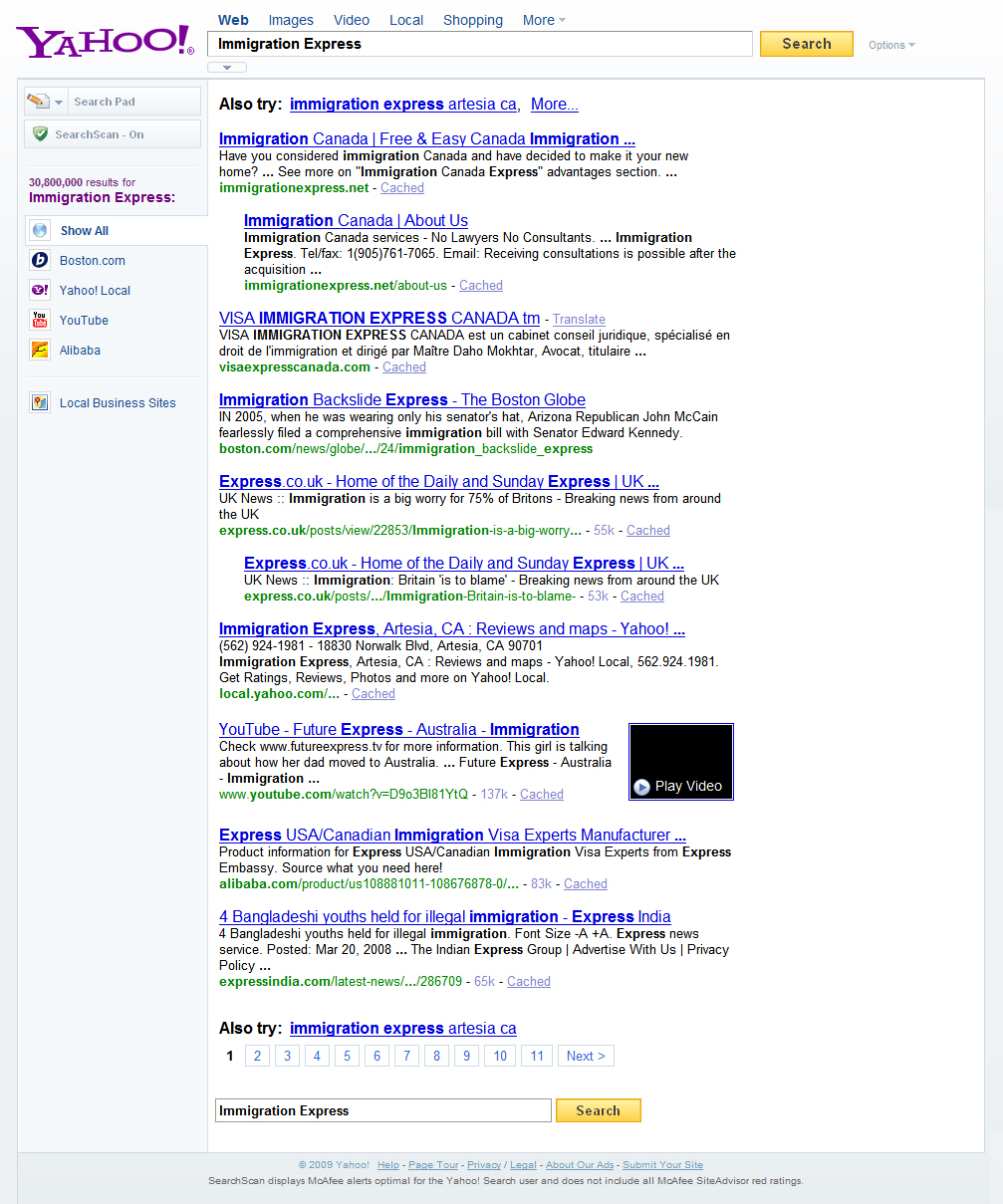Open the Page Tour footer link
This screenshot has width=1003, height=1204.
point(433,1165)
